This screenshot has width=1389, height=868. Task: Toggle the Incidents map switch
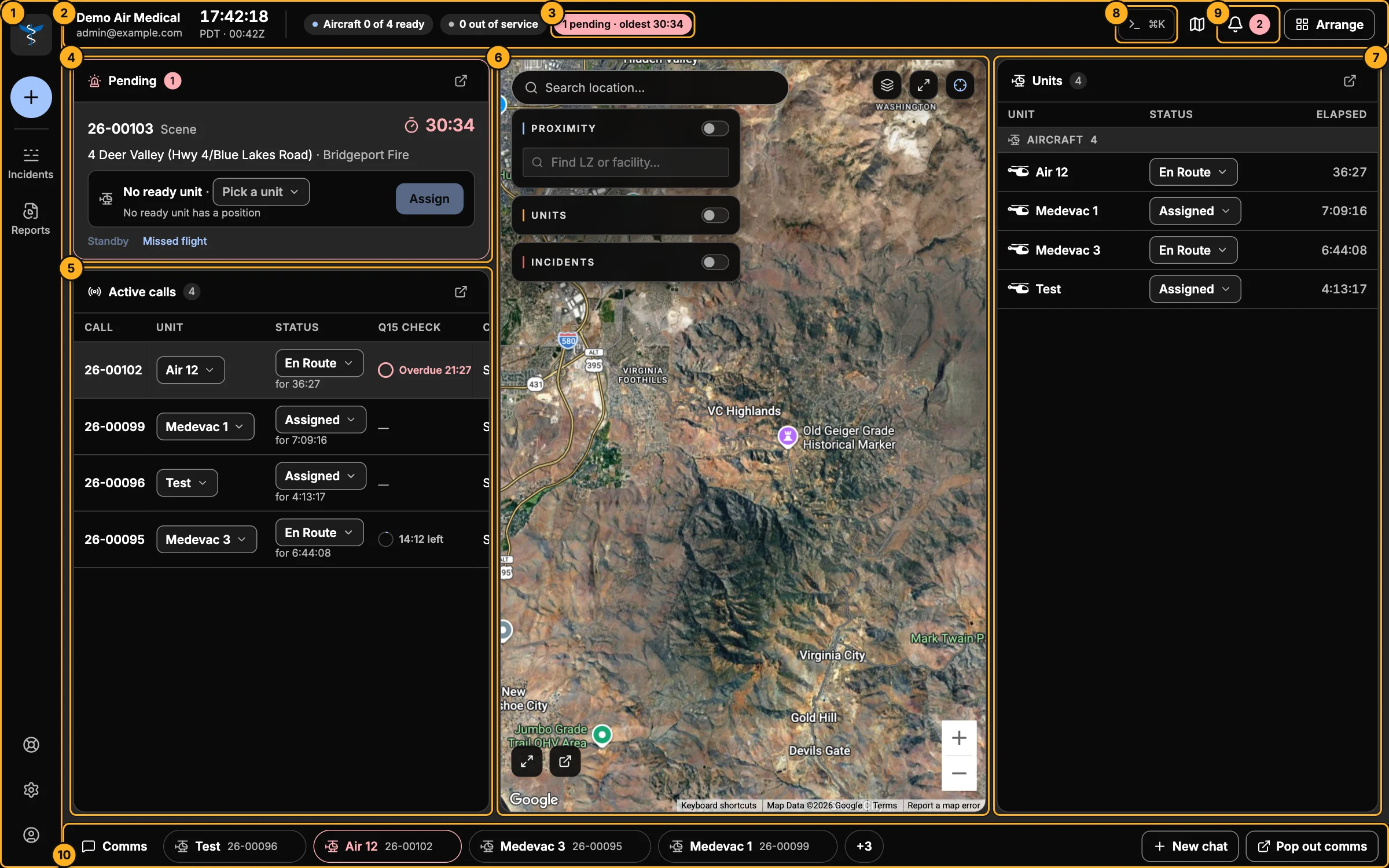coord(715,262)
